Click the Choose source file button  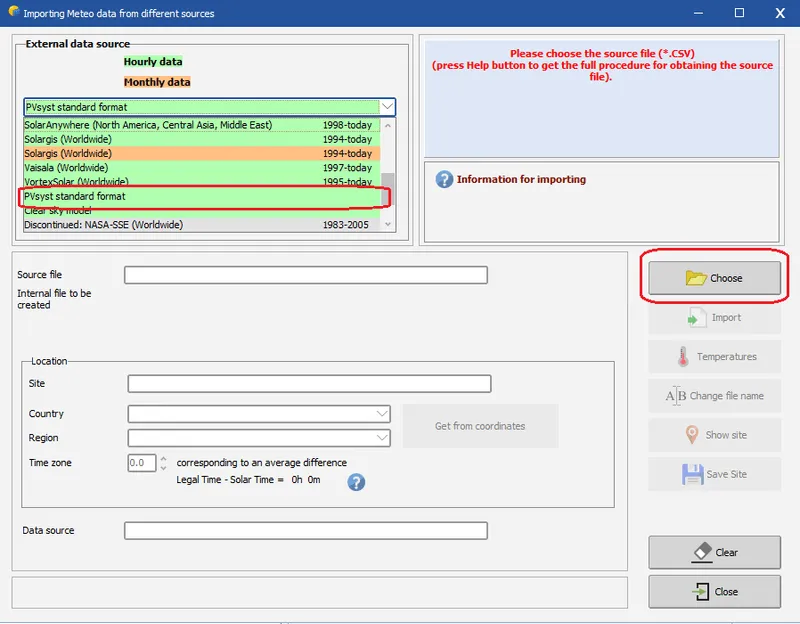(714, 278)
